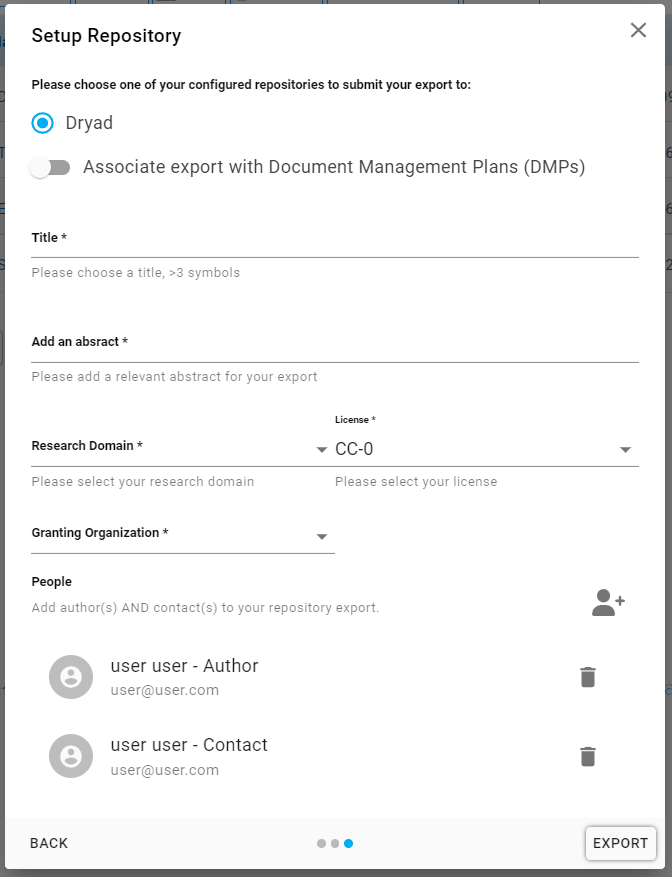Click the Title input field
Viewport: 672px width, 877px height.
tap(335, 239)
